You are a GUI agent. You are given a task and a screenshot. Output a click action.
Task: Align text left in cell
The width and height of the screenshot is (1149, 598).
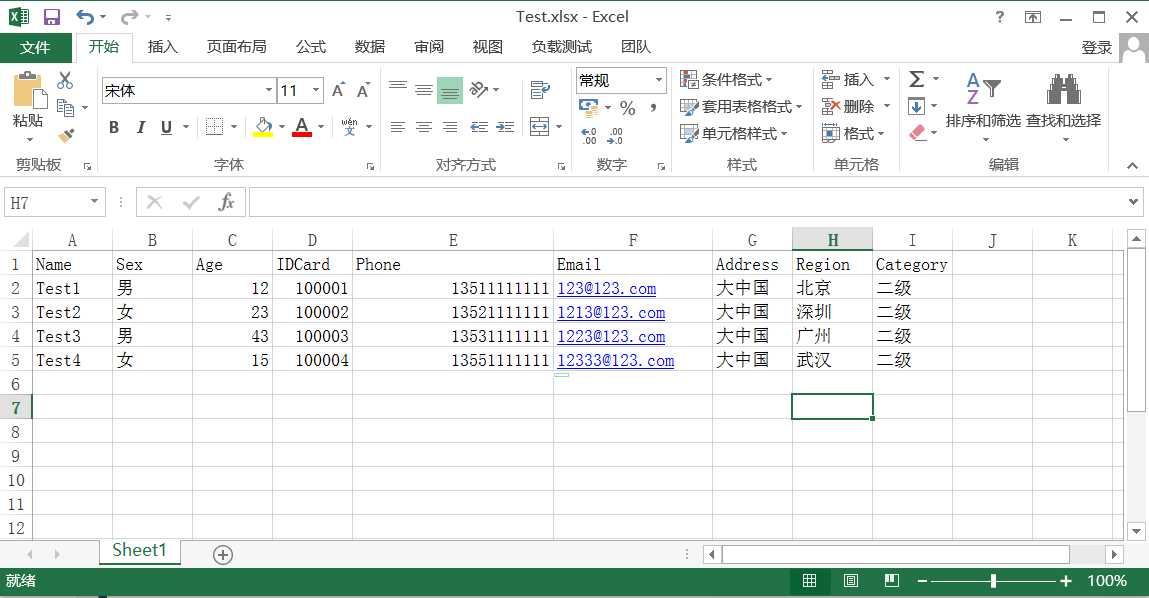click(x=398, y=127)
